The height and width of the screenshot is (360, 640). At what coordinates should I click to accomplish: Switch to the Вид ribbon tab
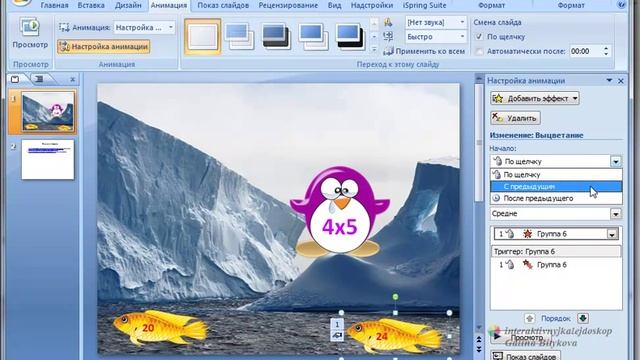pyautogui.click(x=334, y=5)
